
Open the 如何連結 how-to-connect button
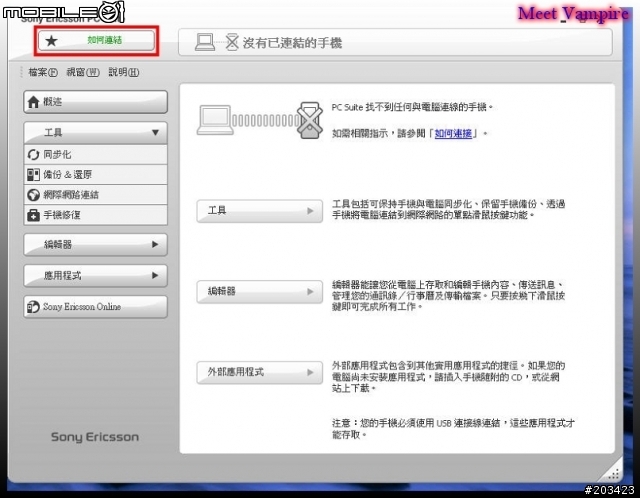click(x=96, y=40)
